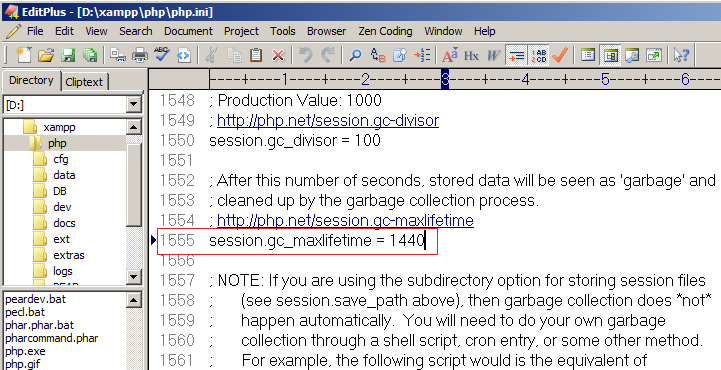Place cursor on session.gc_divisor = 100 line
Viewport: 721px width, 370px height.
(x=295, y=140)
